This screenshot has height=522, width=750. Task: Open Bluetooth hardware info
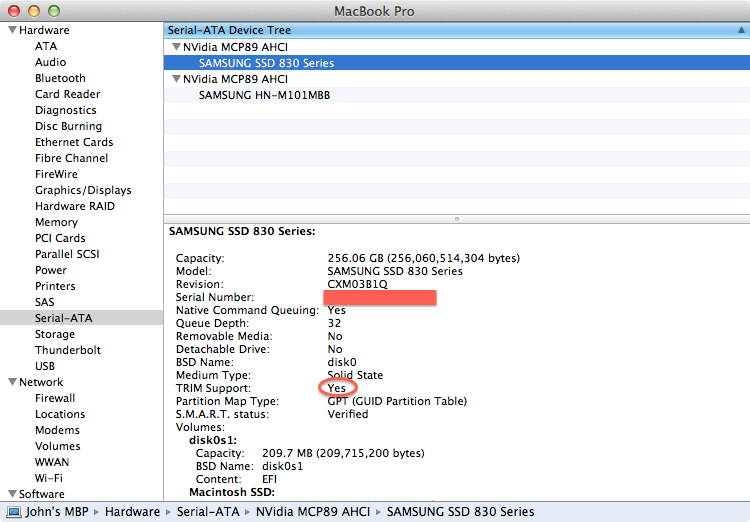[x=60, y=78]
